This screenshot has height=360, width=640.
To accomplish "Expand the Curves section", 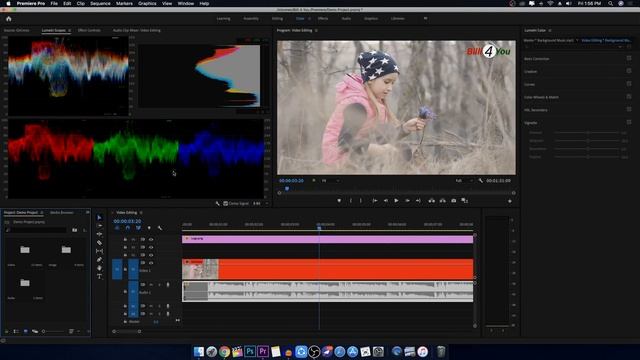I will 529,84.
